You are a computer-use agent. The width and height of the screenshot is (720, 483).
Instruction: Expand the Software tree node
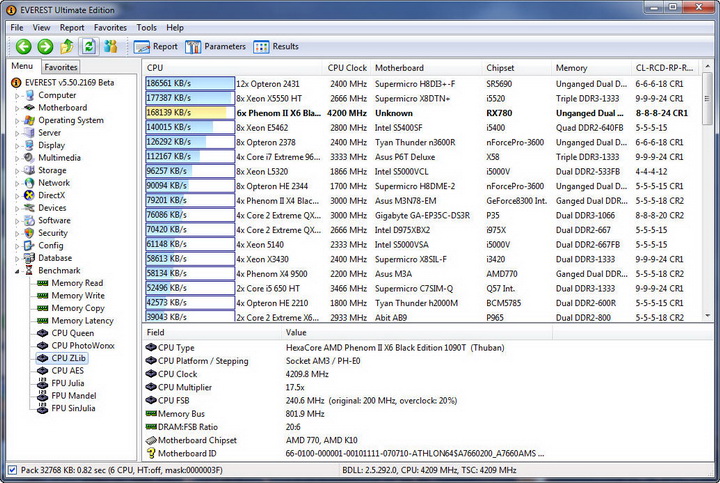point(17,221)
